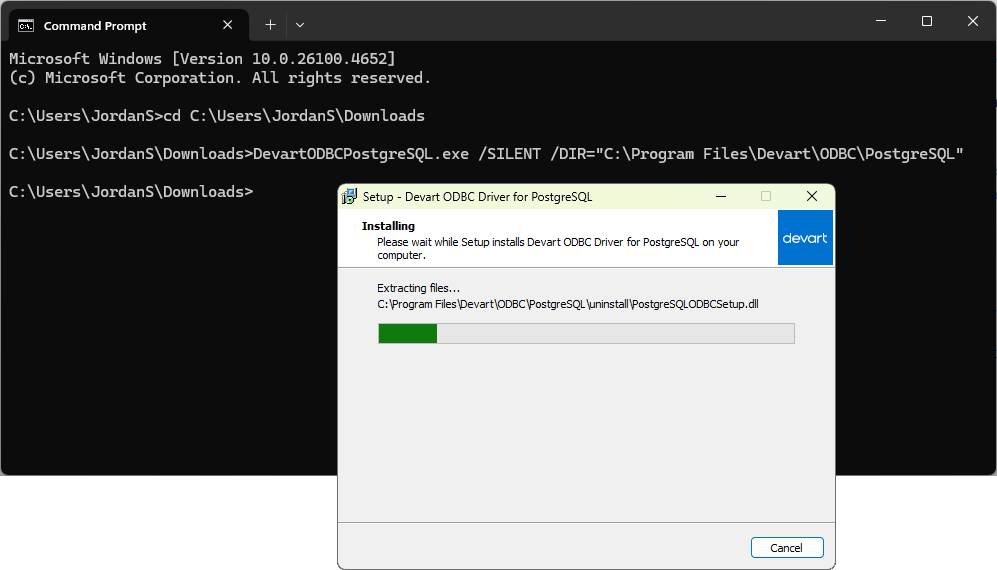997x570 pixels.
Task: Click the 'cd C:\Users\JordanS\Downloads' command line
Action: (x=217, y=116)
